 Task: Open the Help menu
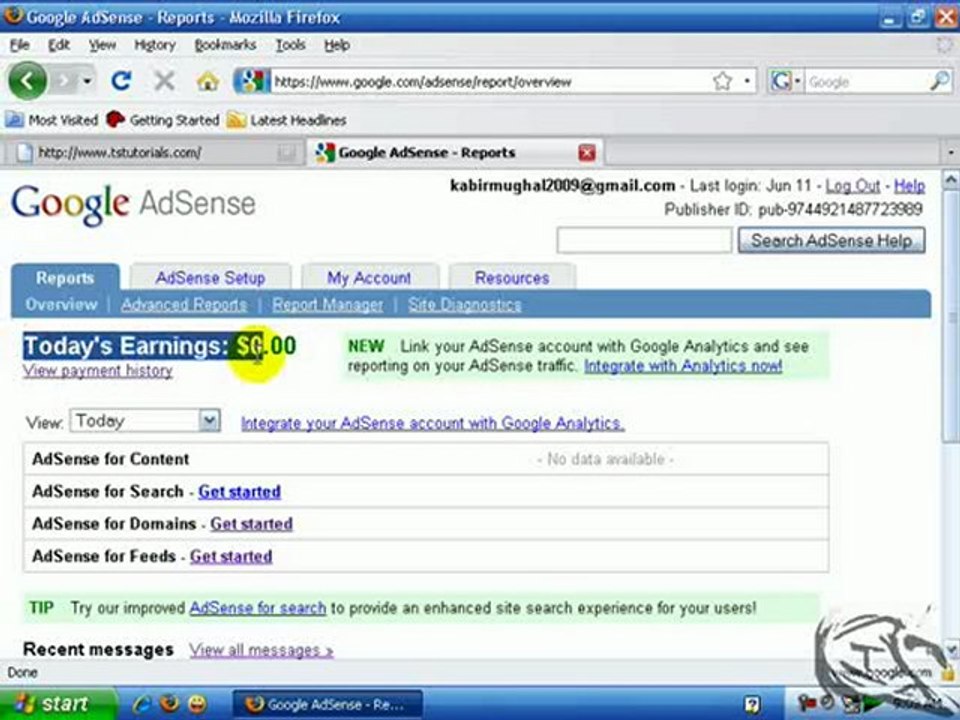click(x=337, y=45)
